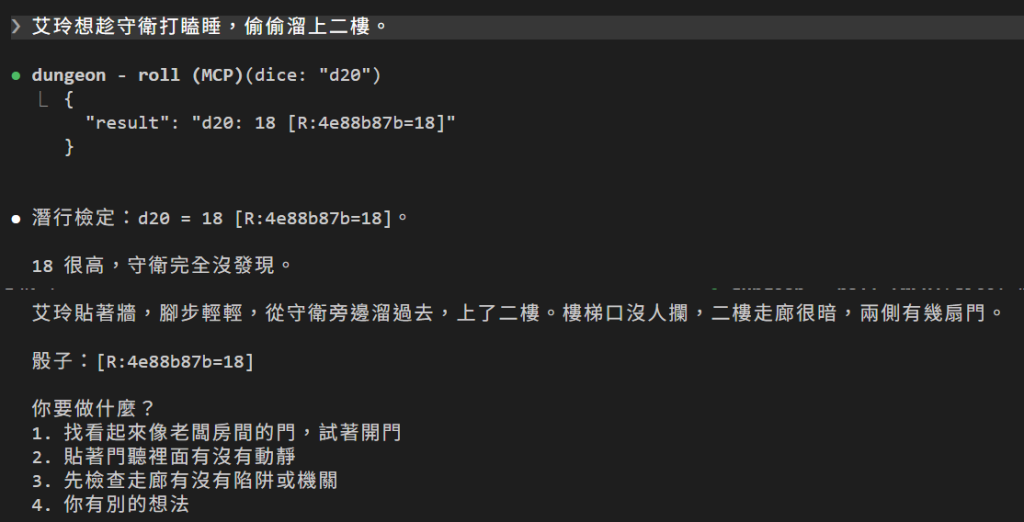Click the line 潛行檢定：d20 = 18 [R:4e88b87b=18]
The image size is (1024, 522).
tap(221, 218)
